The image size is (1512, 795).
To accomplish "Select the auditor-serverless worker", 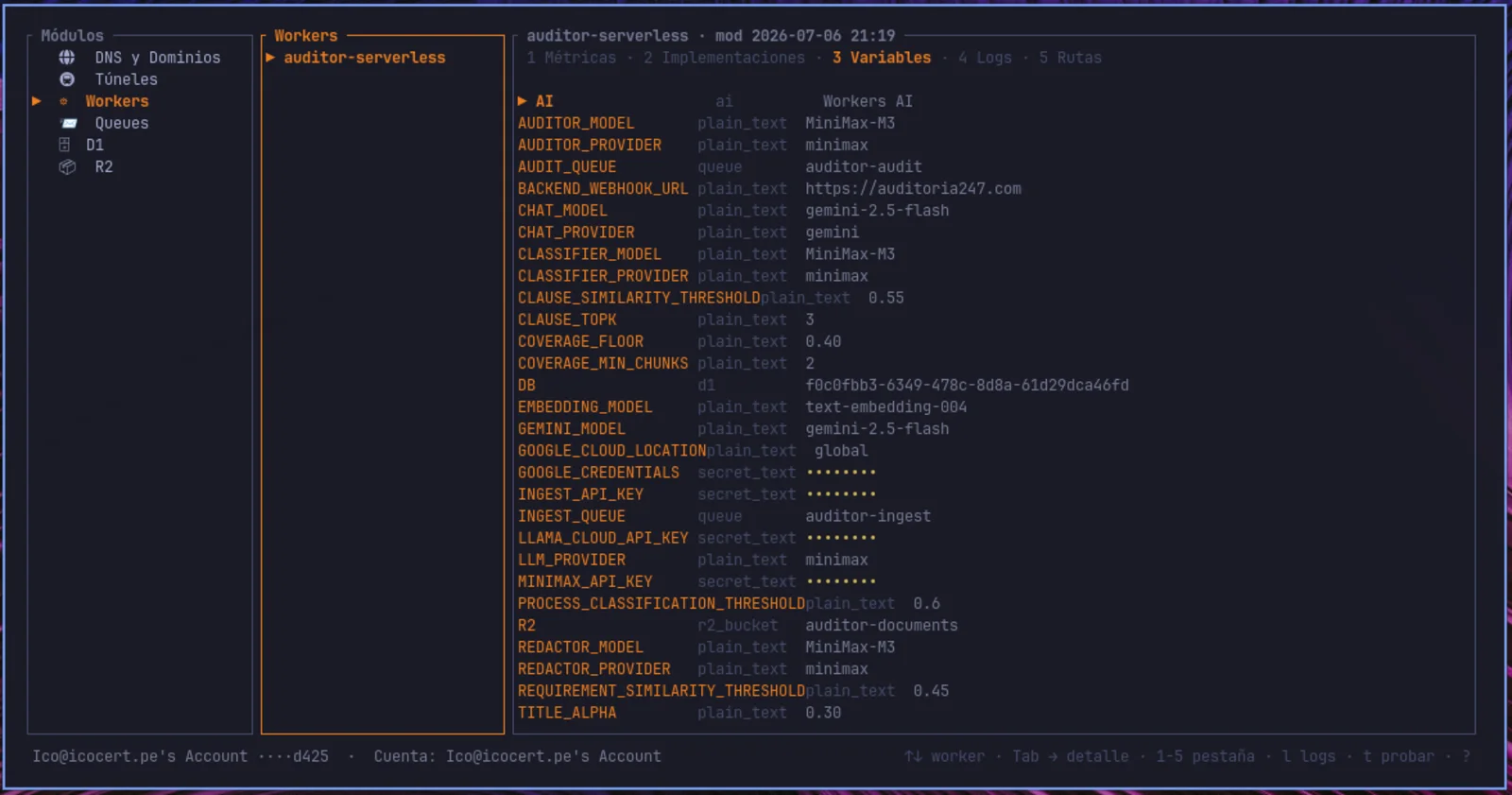I will [x=365, y=58].
